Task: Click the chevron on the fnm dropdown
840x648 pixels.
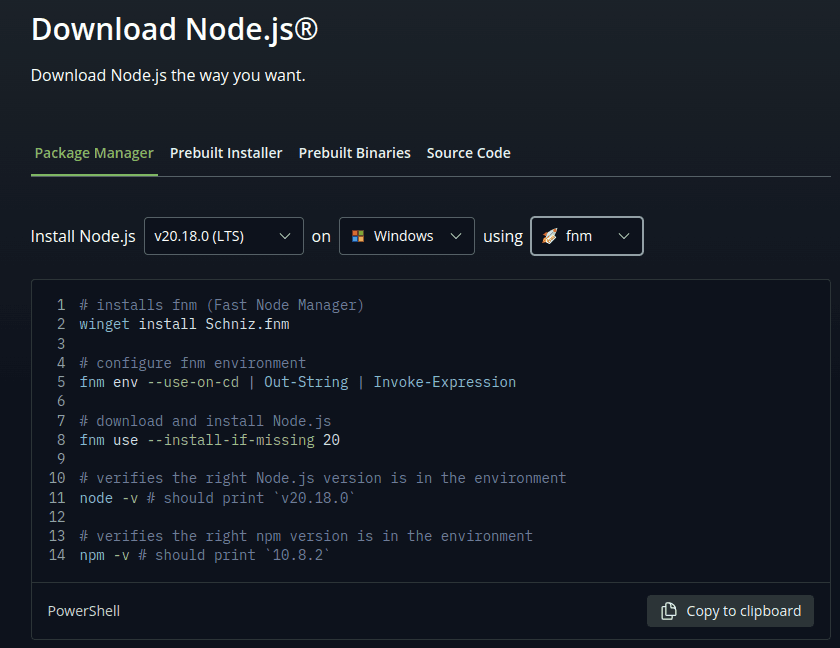Action: point(625,236)
